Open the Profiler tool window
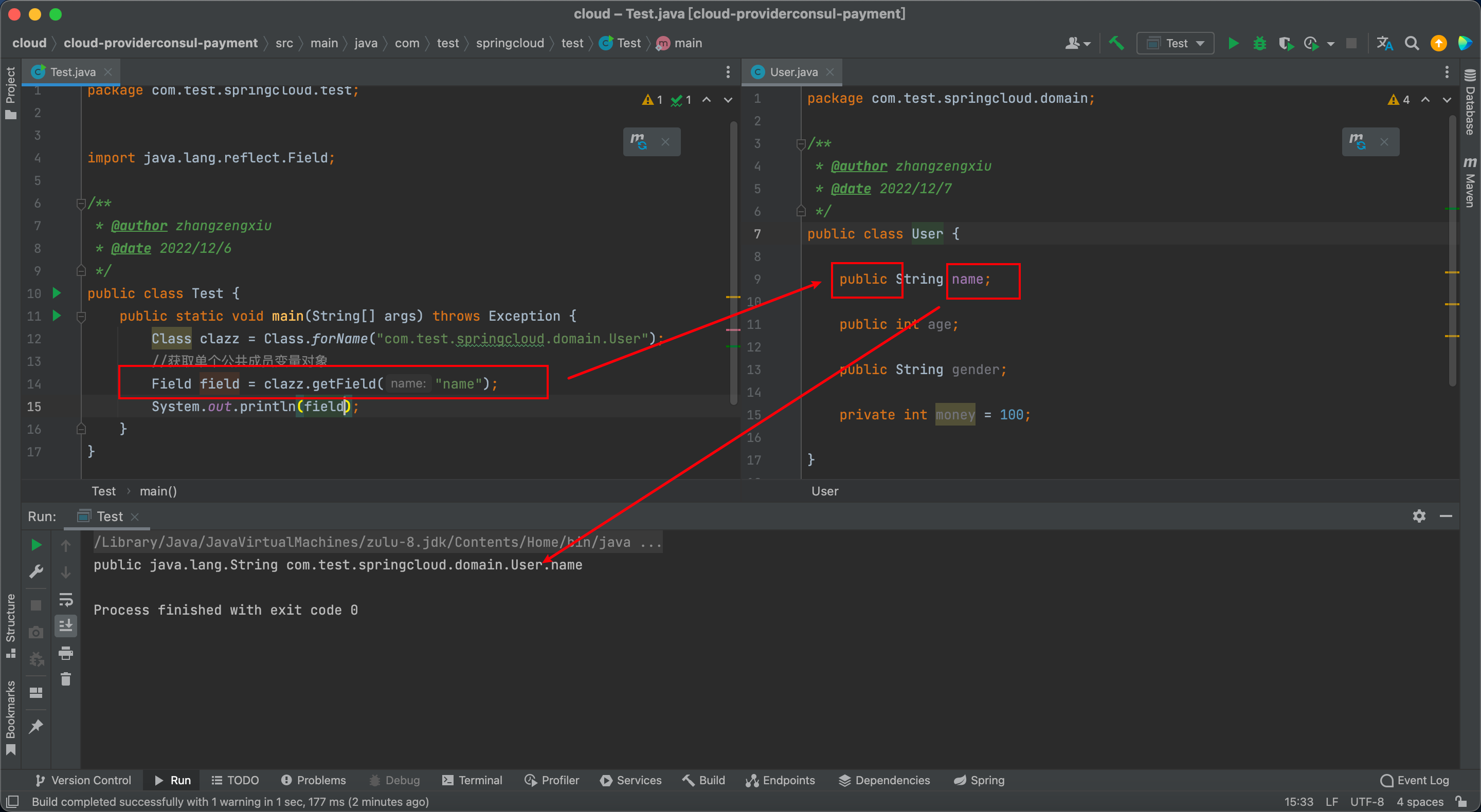The height and width of the screenshot is (812, 1481). click(551, 780)
